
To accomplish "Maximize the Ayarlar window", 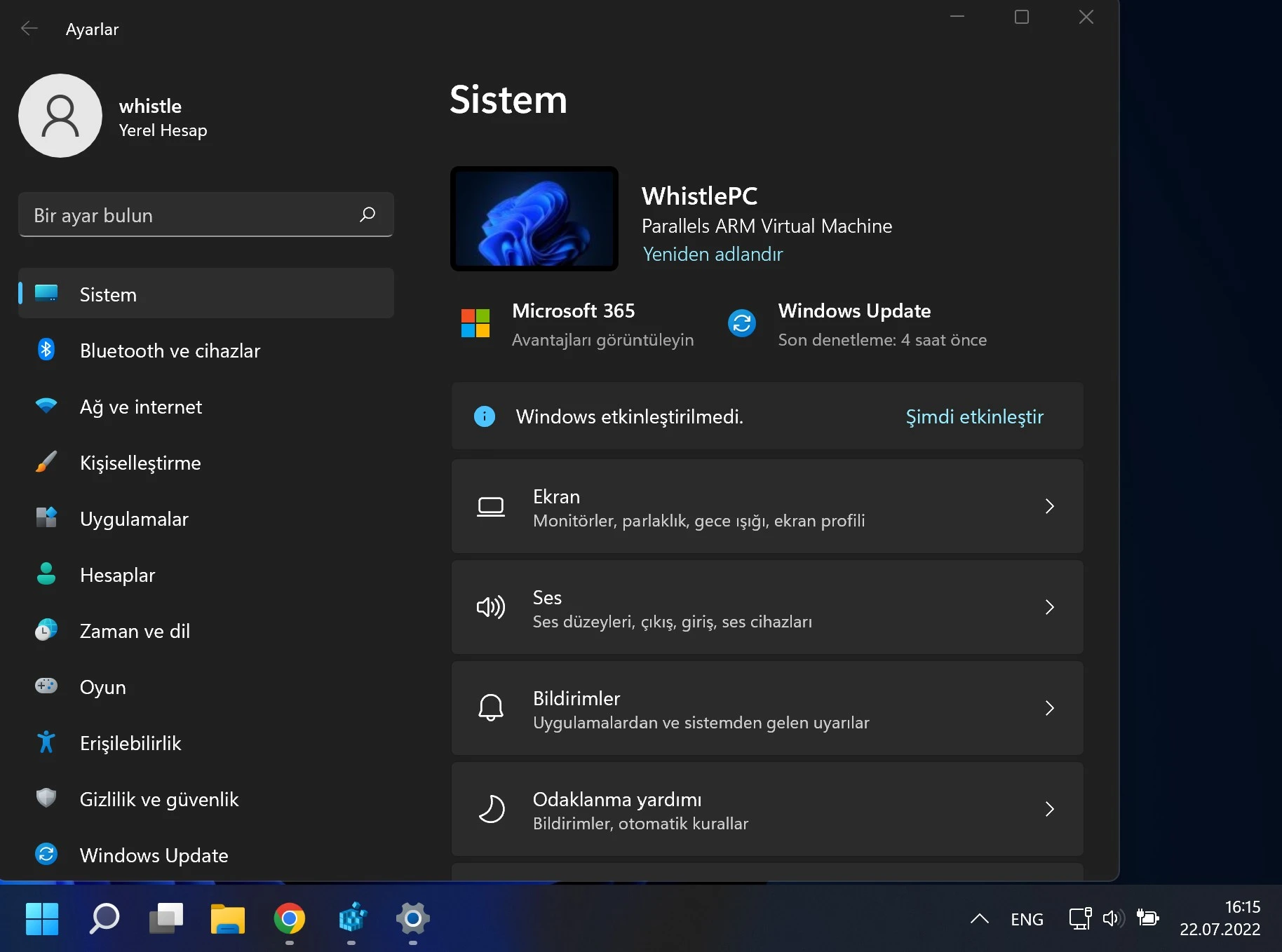I will pos(1022,17).
